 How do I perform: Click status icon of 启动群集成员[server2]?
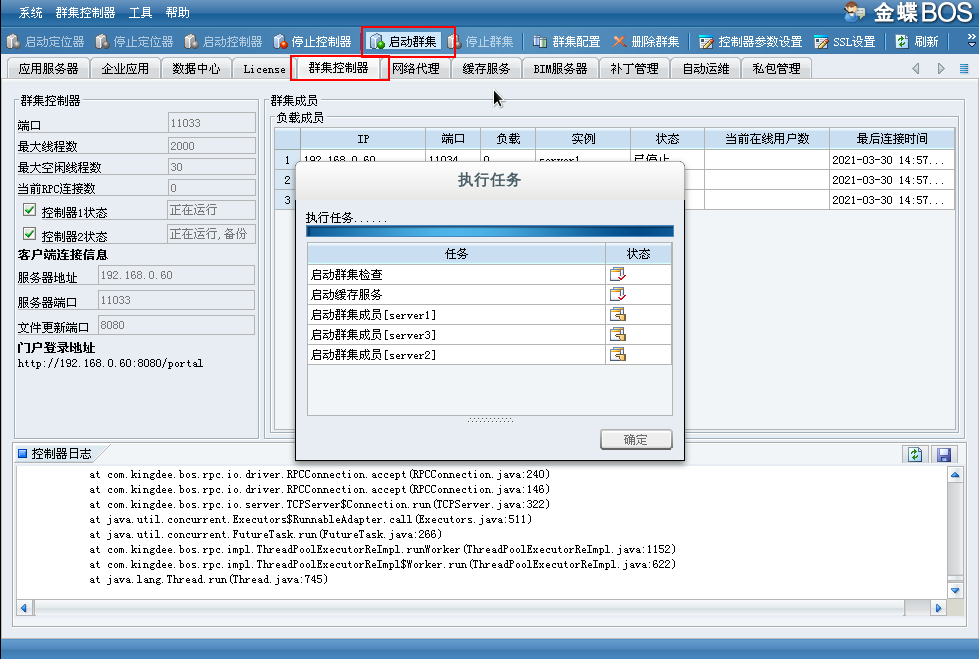click(x=618, y=354)
